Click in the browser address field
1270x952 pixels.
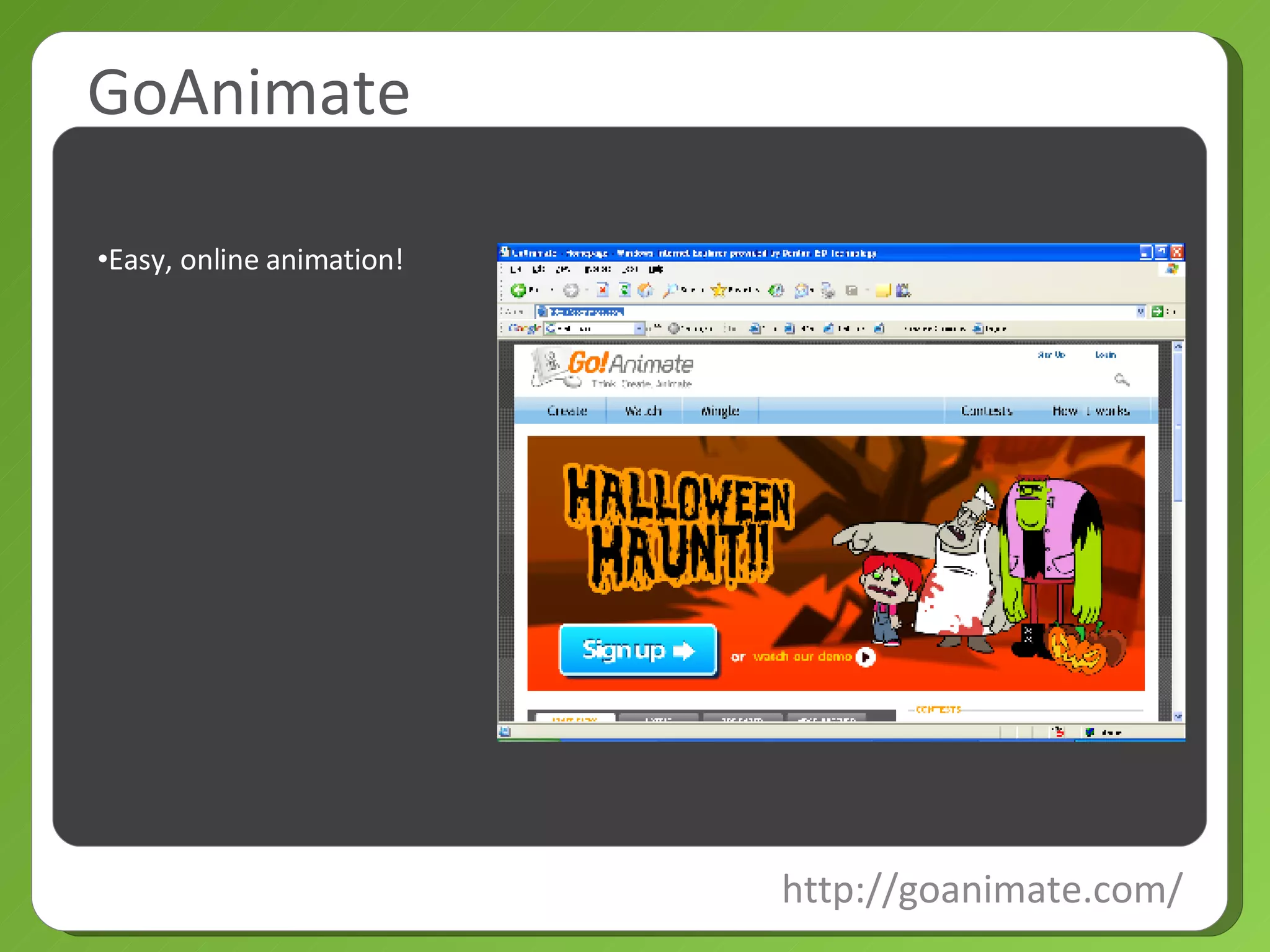coord(840,311)
